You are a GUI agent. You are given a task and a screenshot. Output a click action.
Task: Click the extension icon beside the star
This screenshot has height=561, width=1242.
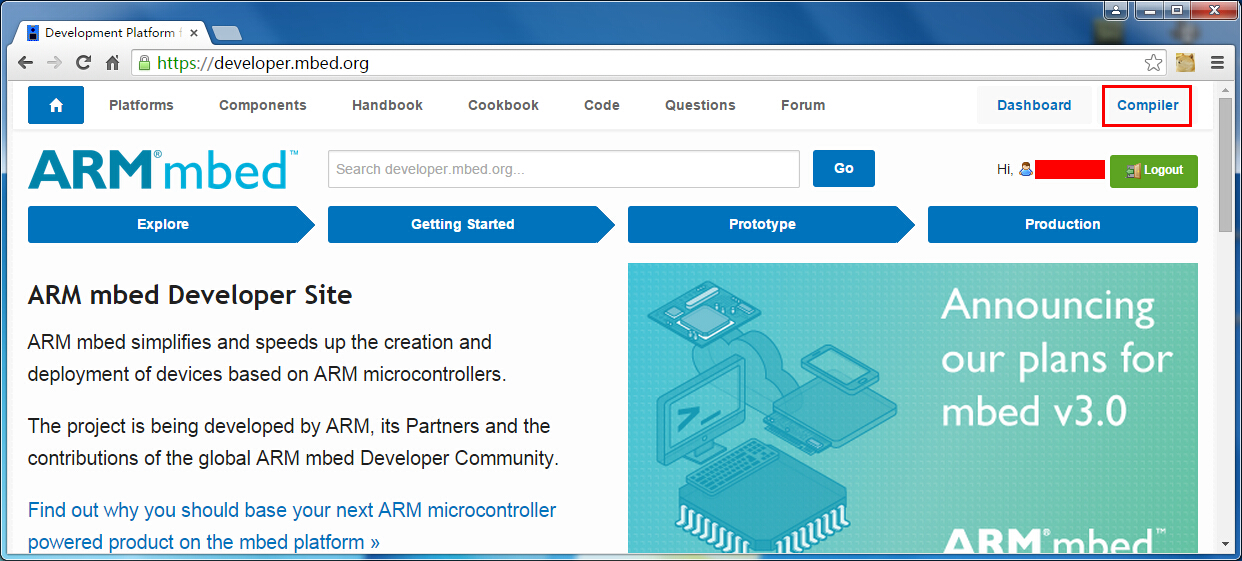click(x=1185, y=63)
